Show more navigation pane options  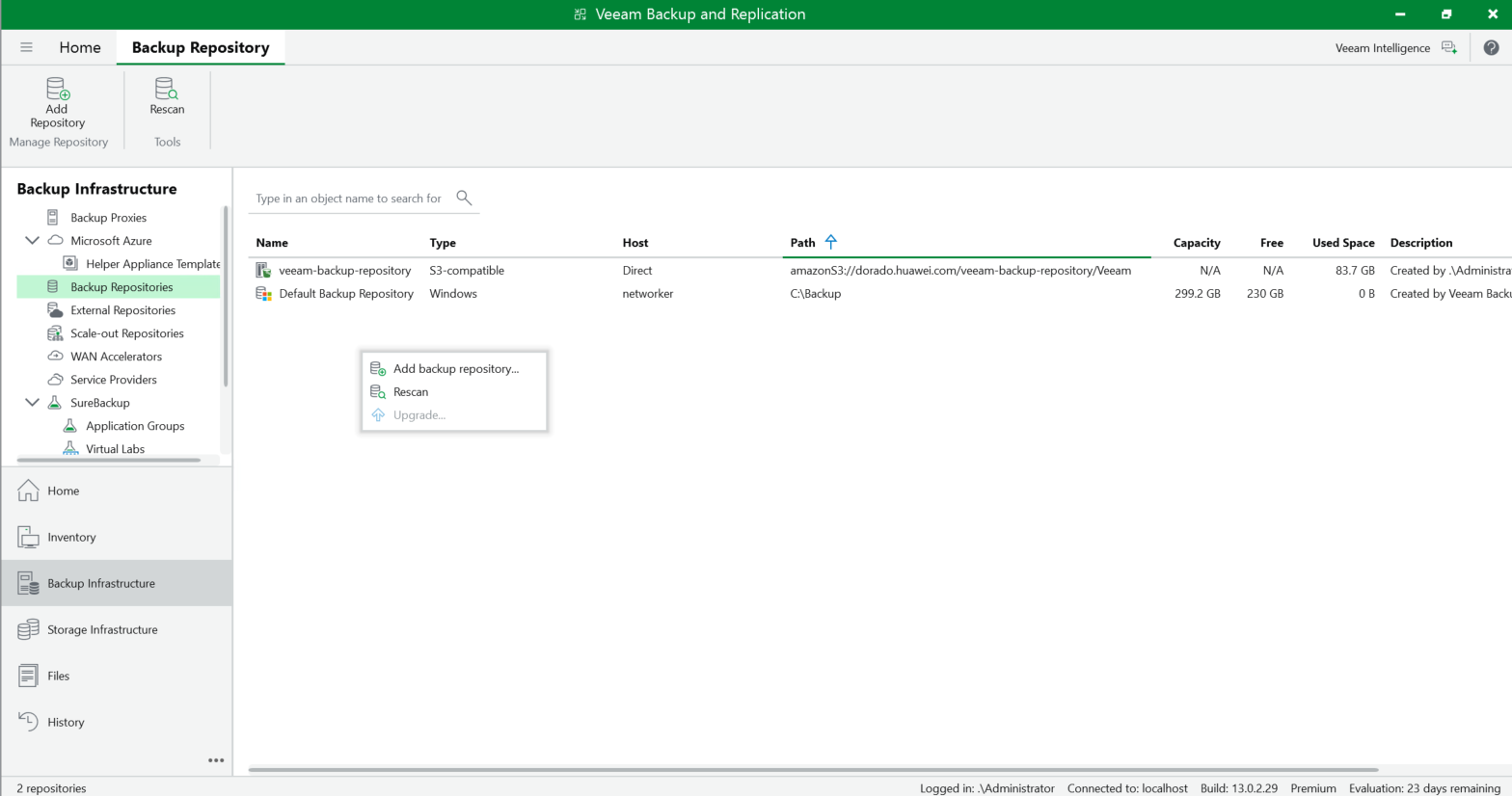tap(216, 760)
